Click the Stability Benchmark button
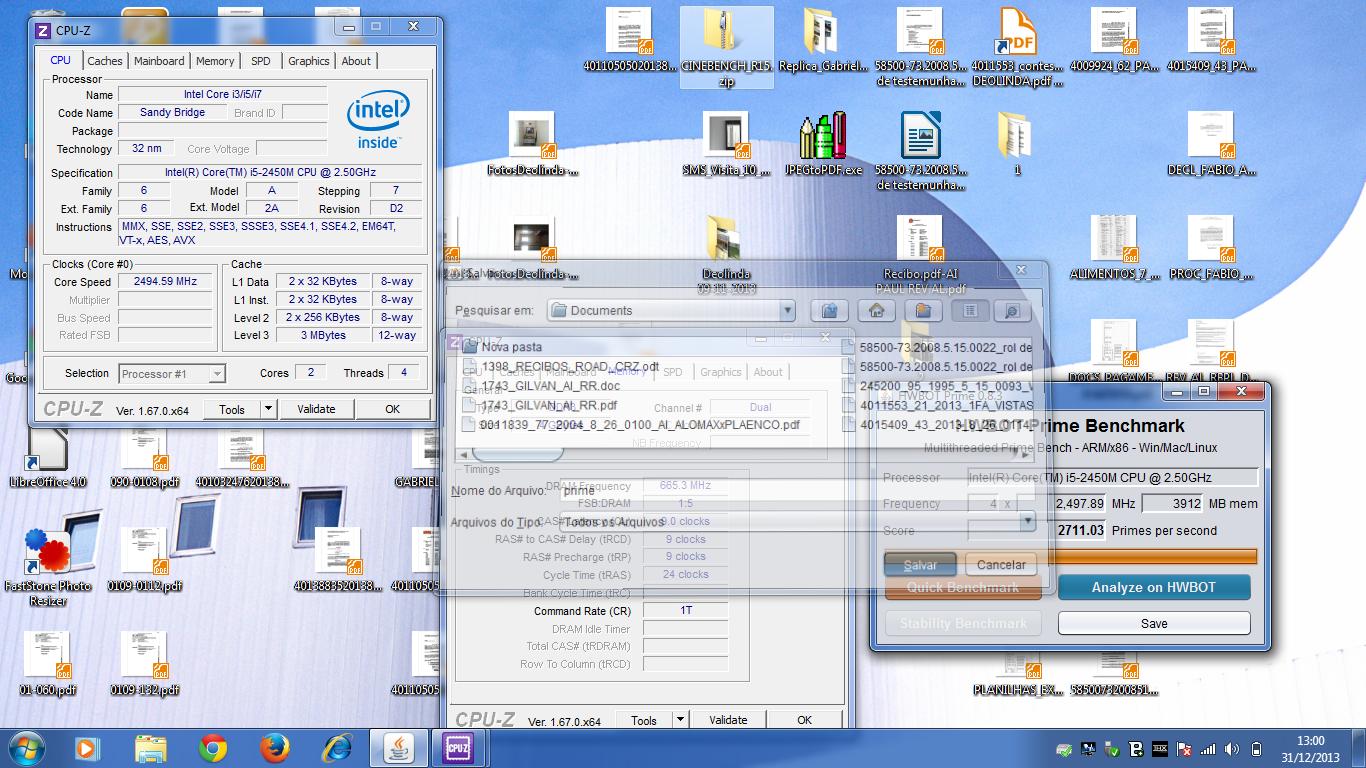 (963, 623)
